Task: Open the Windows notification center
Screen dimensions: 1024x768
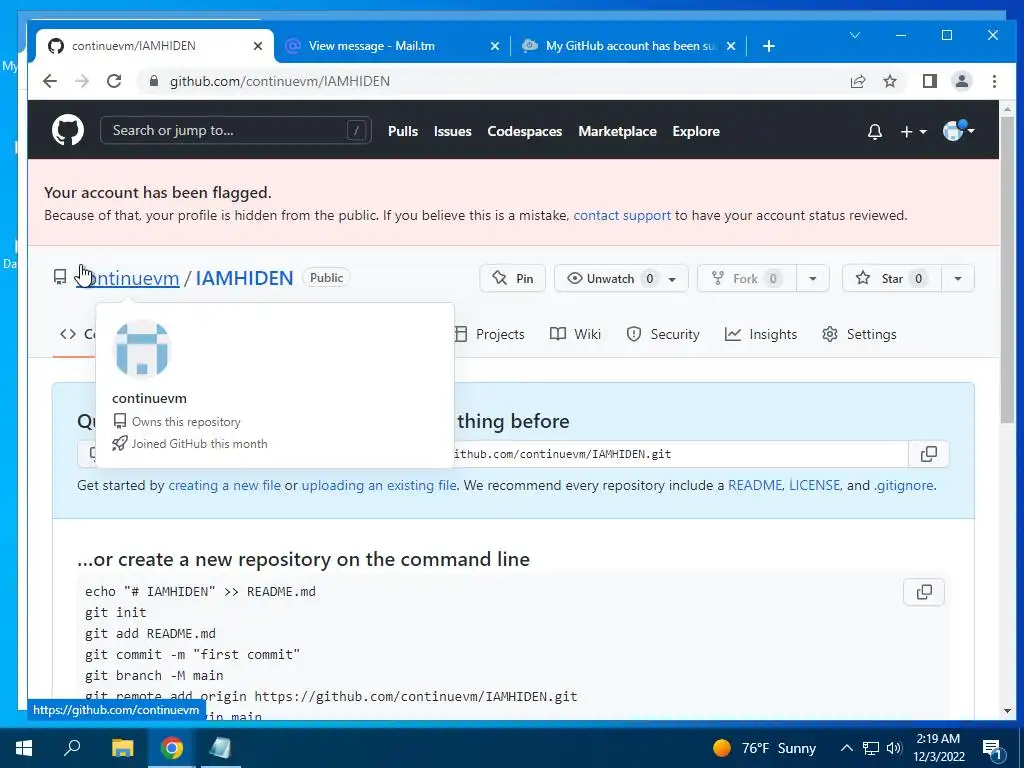Action: (992, 748)
